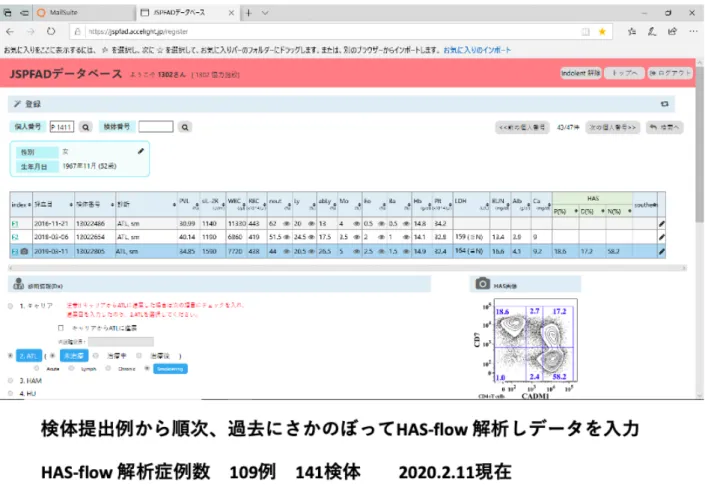
Task: Click browser address bar URL
Action: tap(138, 31)
